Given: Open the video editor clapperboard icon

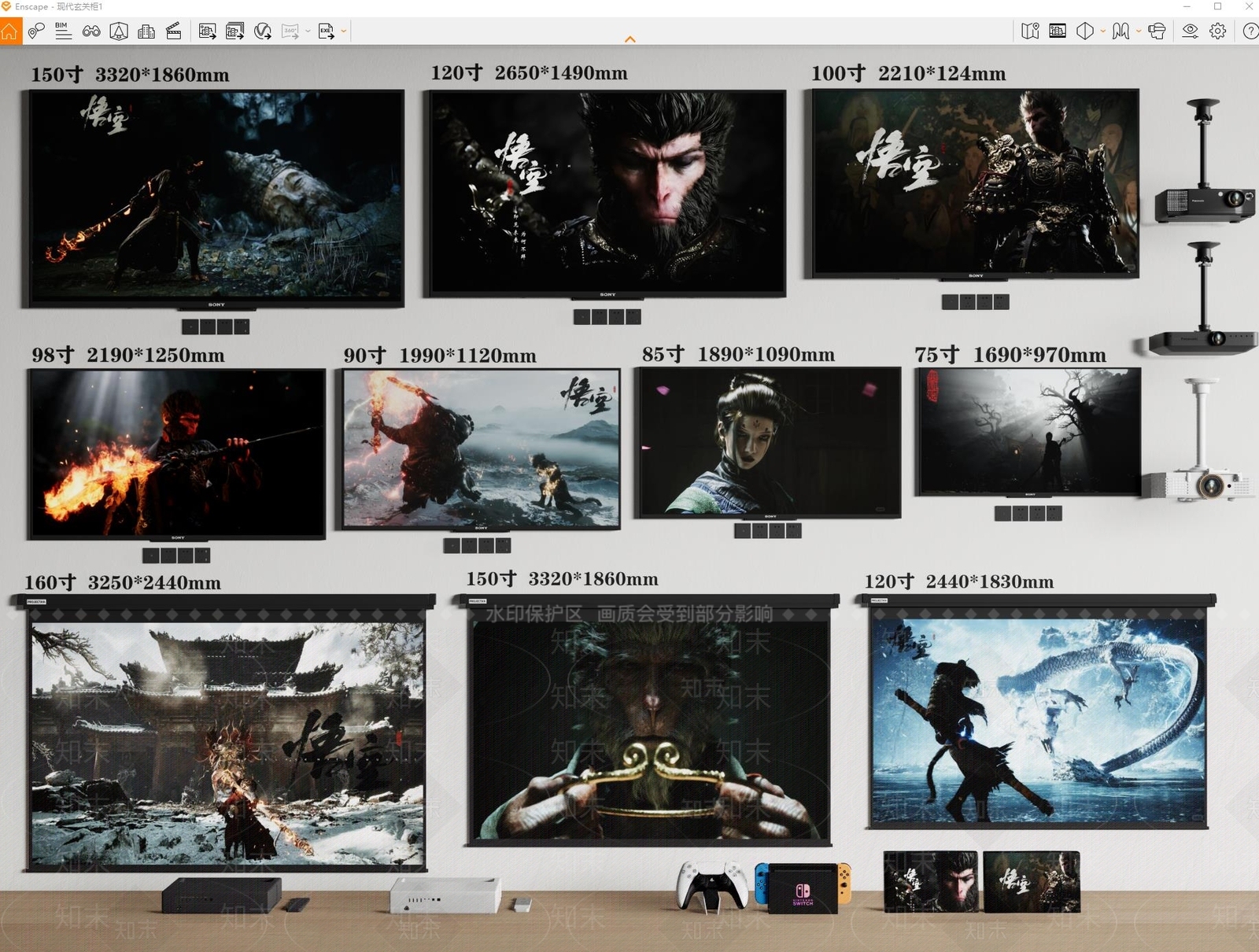Looking at the screenshot, I should (x=174, y=31).
